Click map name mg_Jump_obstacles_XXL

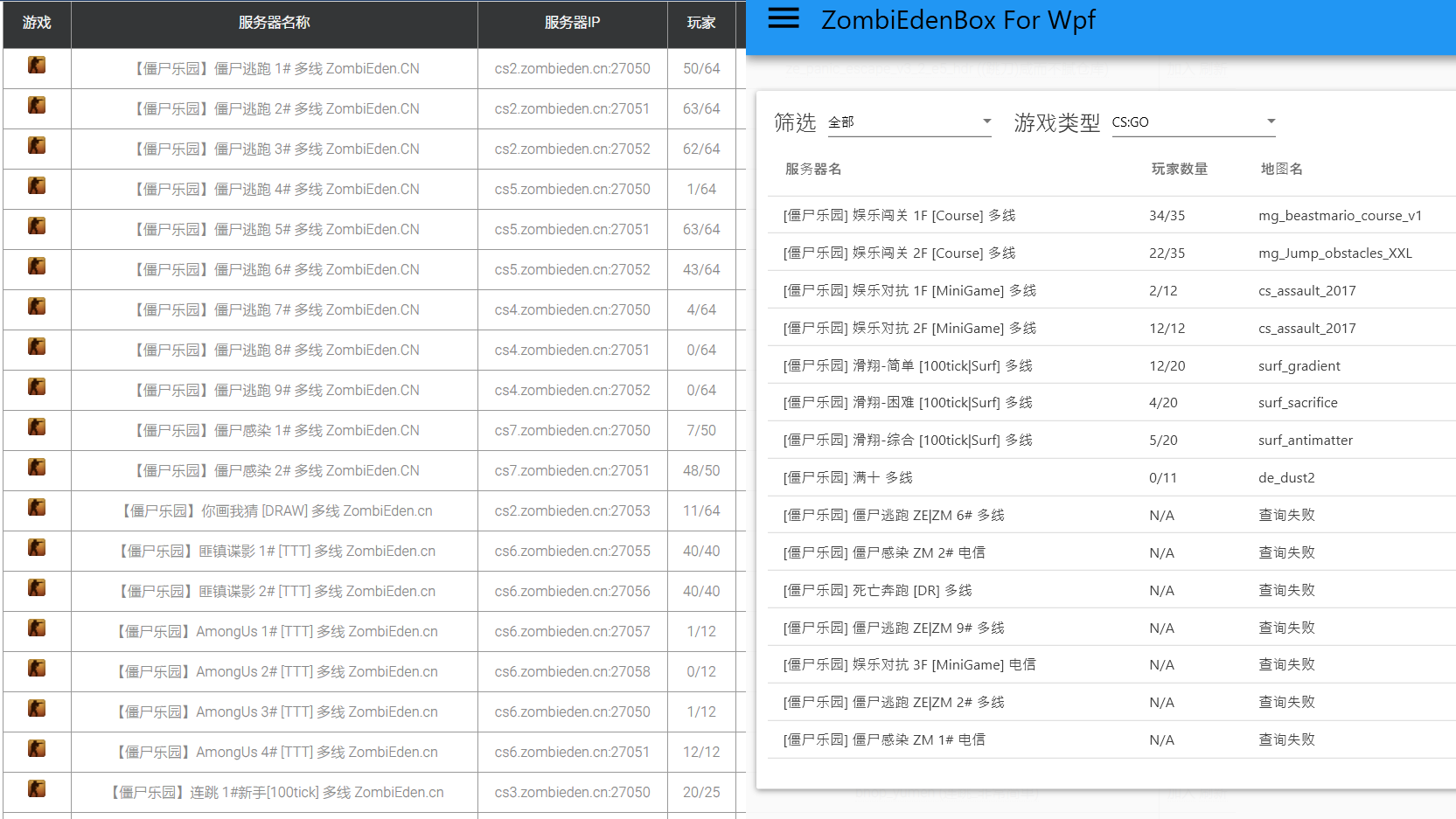coord(1335,253)
